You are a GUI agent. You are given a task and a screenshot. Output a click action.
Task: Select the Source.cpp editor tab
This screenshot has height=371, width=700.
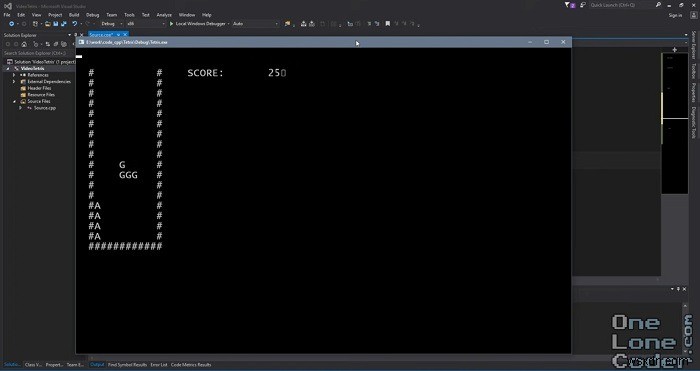pos(100,35)
